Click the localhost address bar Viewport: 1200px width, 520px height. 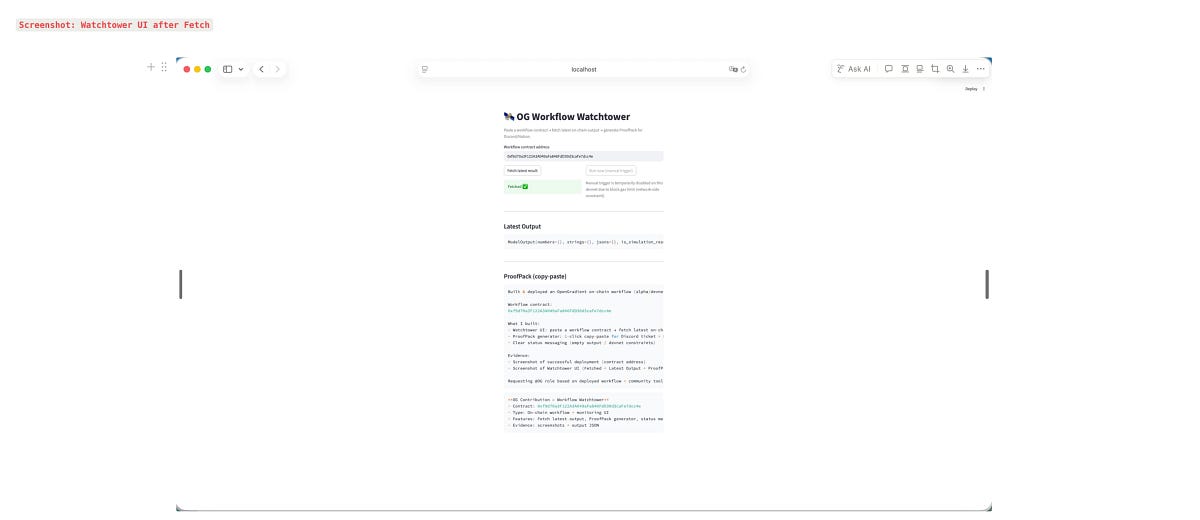coord(584,69)
